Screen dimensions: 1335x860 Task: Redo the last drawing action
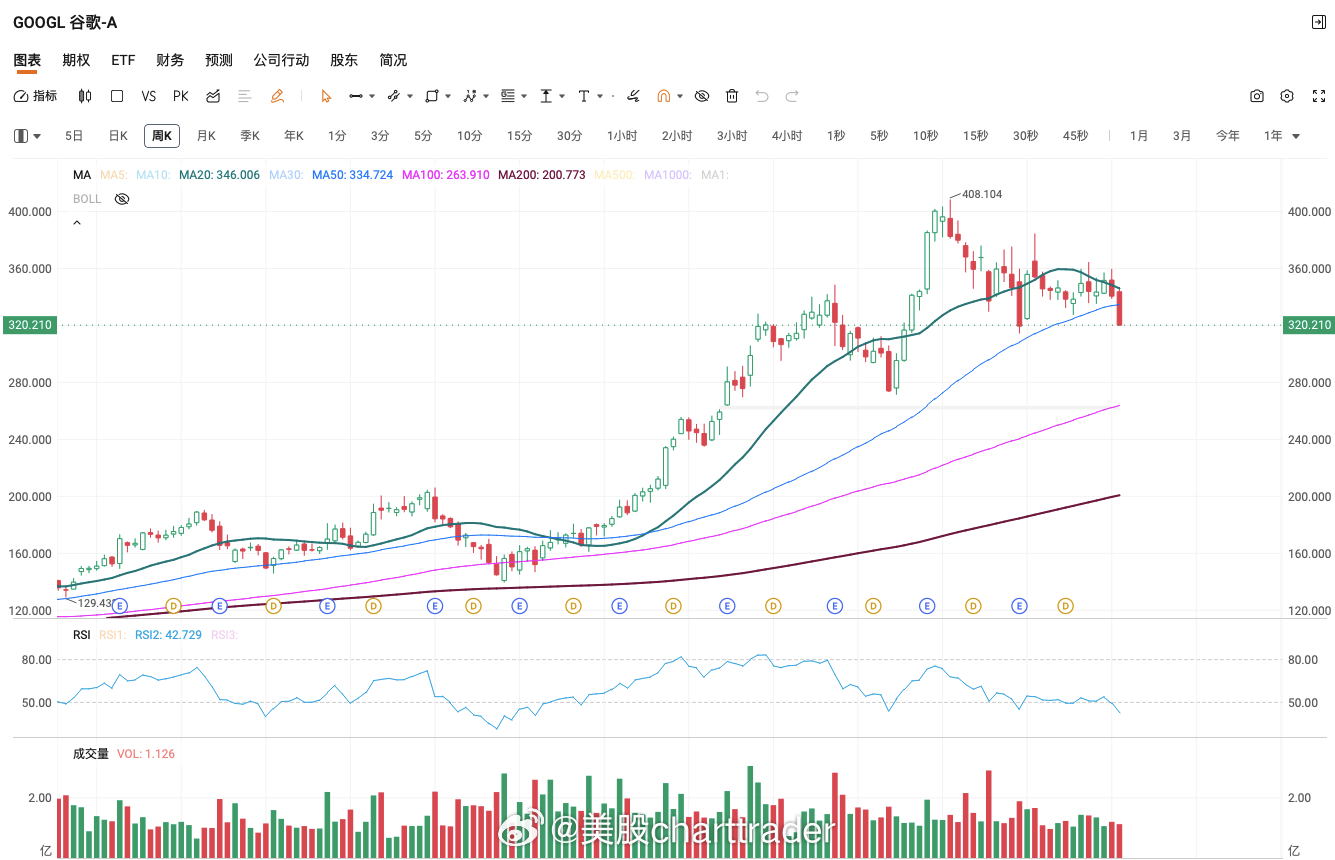tap(792, 96)
